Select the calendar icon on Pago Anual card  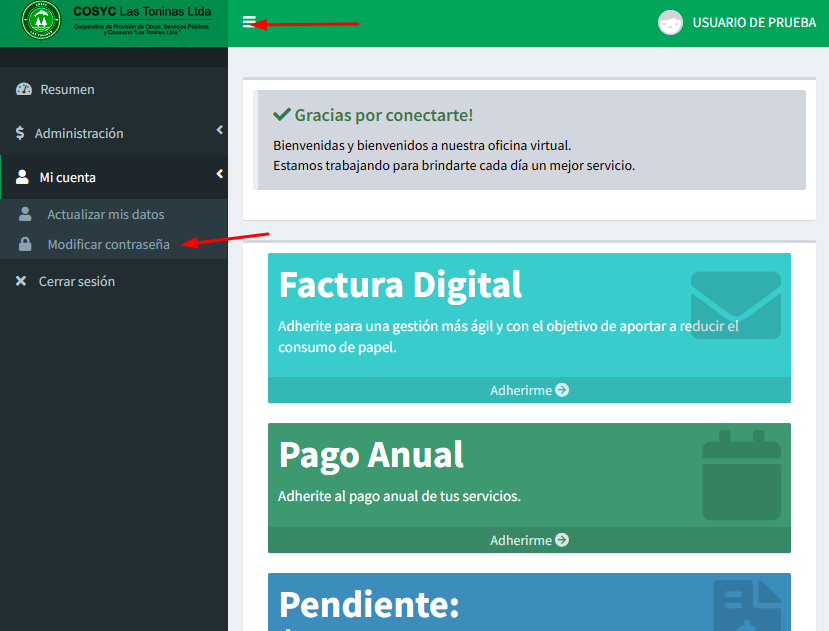741,475
